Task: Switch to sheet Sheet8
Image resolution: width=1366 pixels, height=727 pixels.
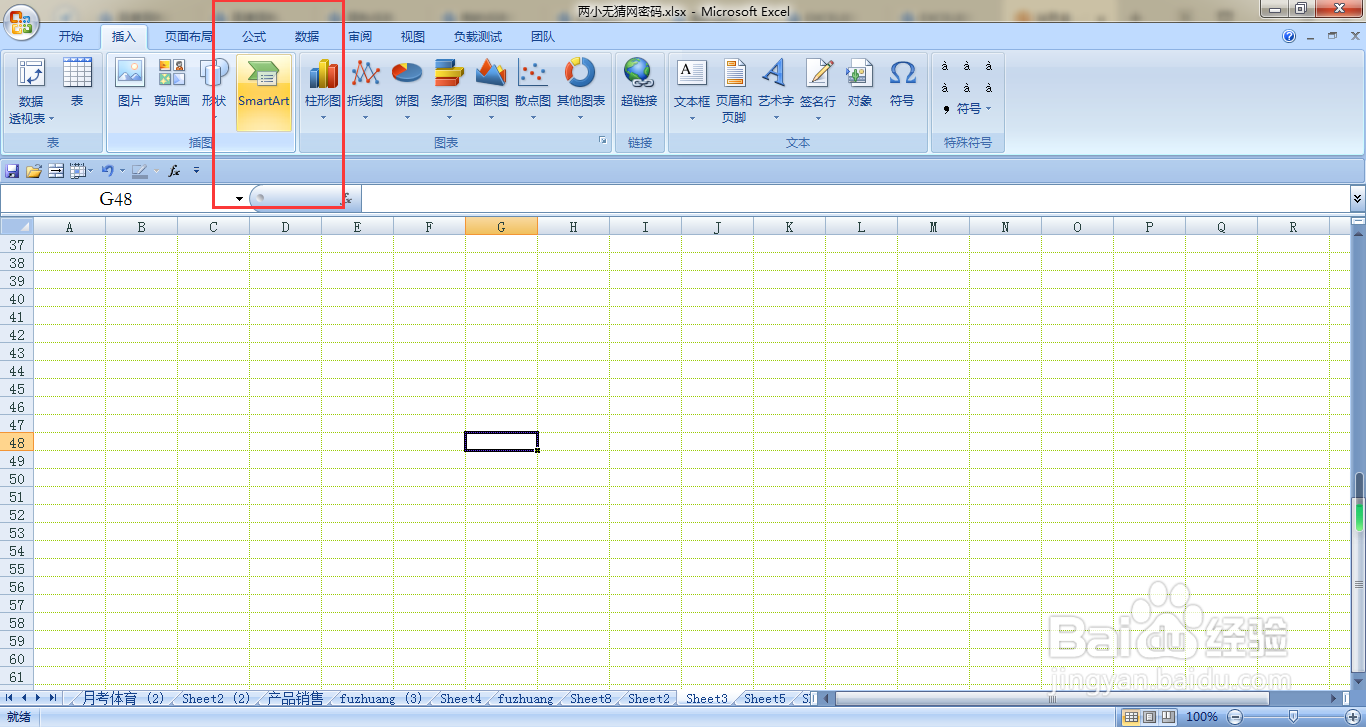Action: point(591,698)
